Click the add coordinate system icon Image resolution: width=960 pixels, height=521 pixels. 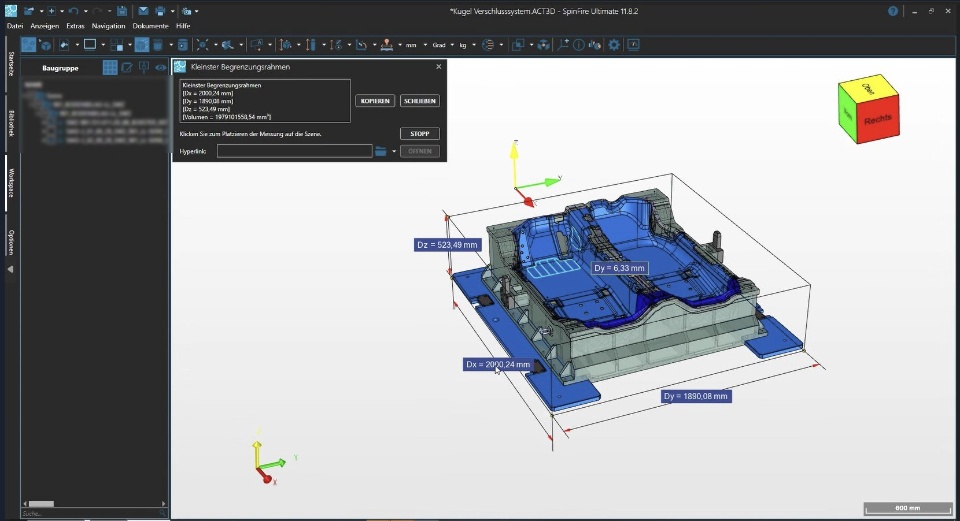pyautogui.click(x=563, y=45)
